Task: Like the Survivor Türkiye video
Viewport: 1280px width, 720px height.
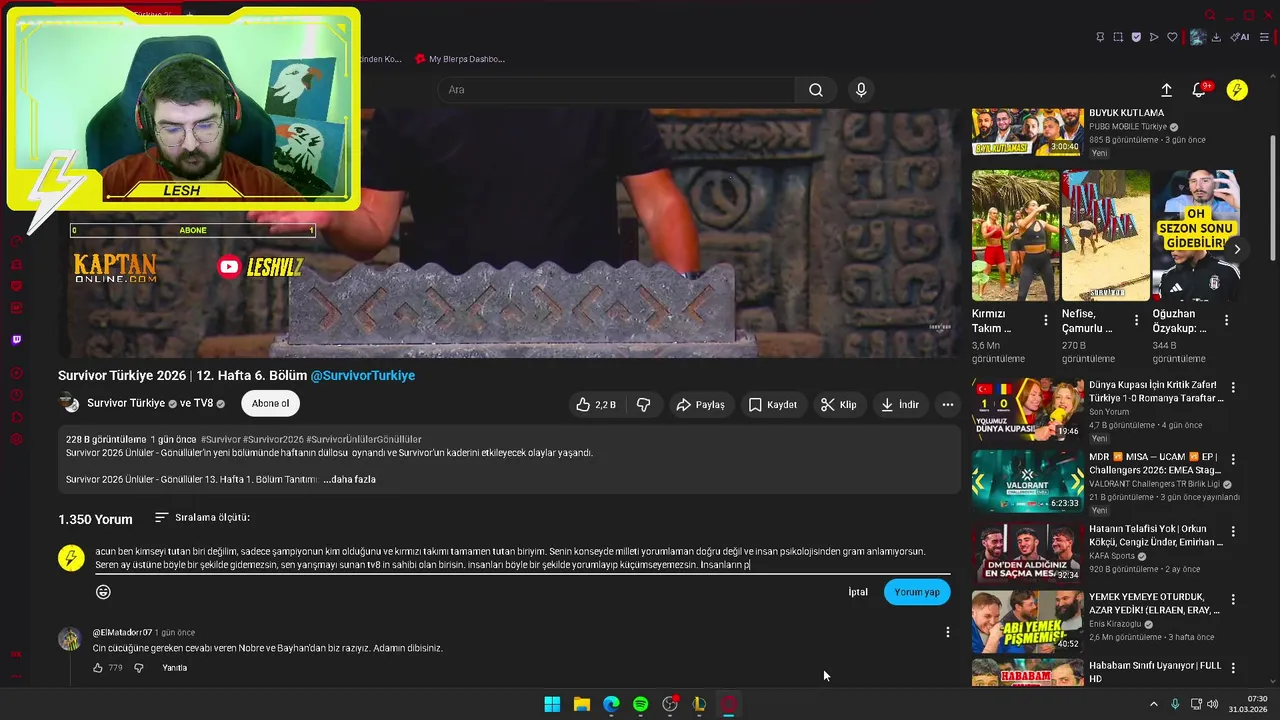Action: 595,405
